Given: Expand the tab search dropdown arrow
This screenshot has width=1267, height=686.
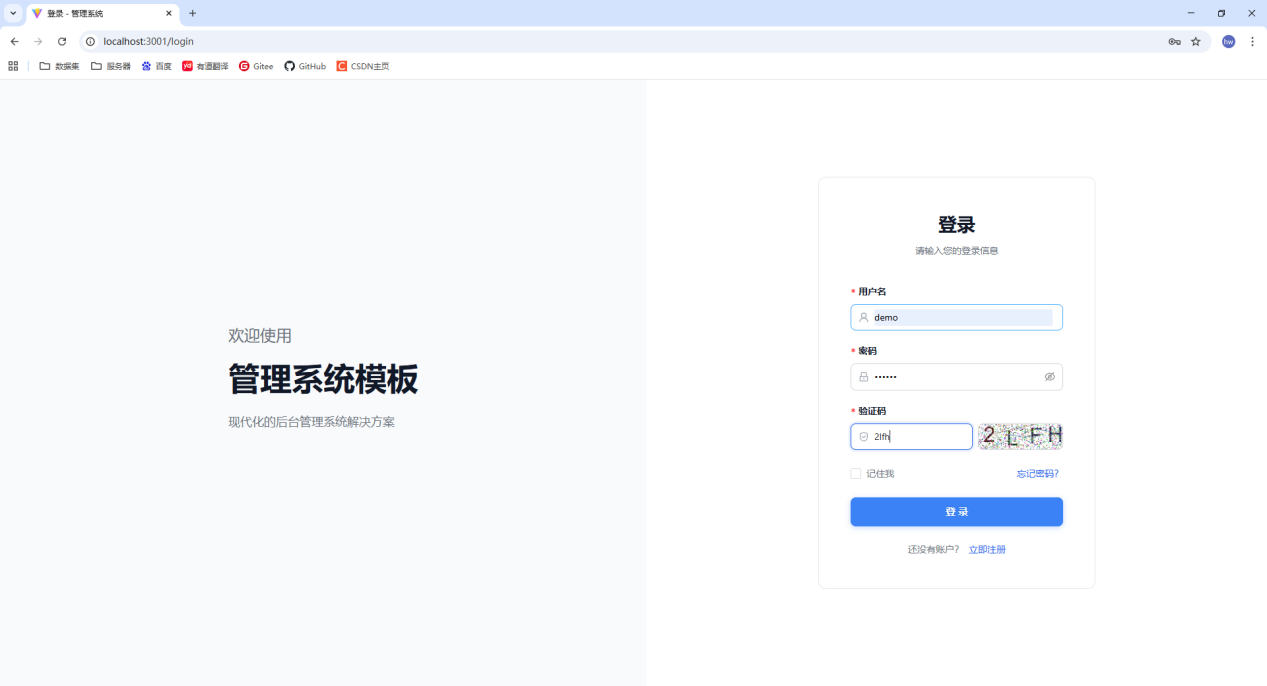Looking at the screenshot, I should tap(13, 13).
